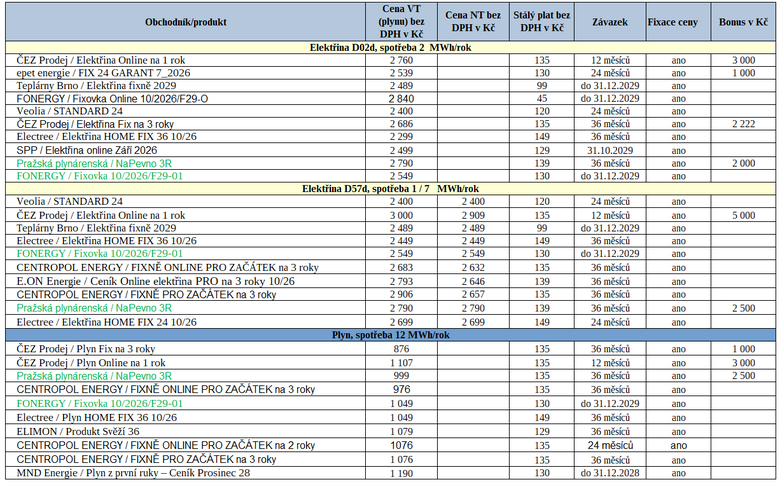Viewport: 780px width, 482px height.
Task: Select the ČEZ Prodej Plyn Fix na 3 roky row
Action: coord(390,349)
